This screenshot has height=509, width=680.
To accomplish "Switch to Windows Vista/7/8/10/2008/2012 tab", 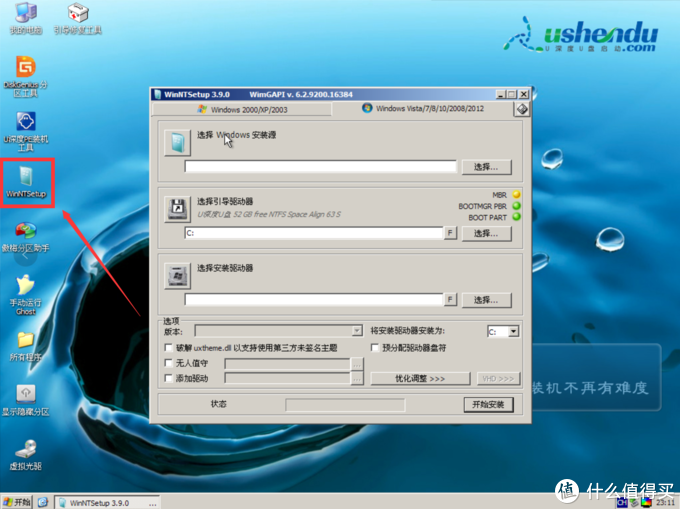I will (x=423, y=108).
